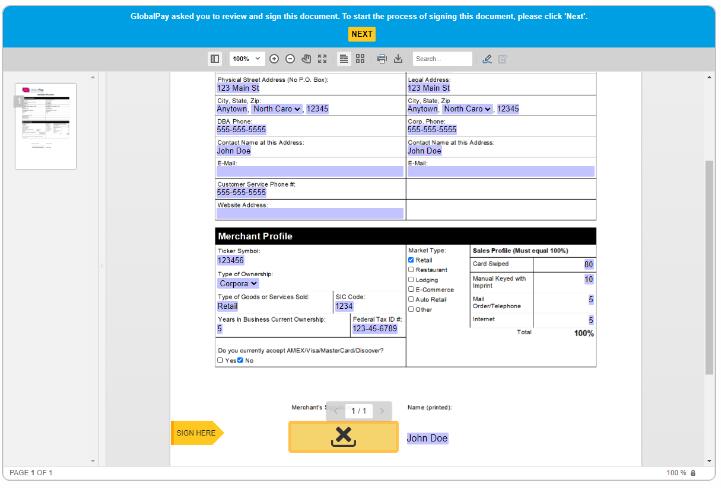
Task: Edit DBA Contact Name John Doe
Action: click(x=234, y=151)
